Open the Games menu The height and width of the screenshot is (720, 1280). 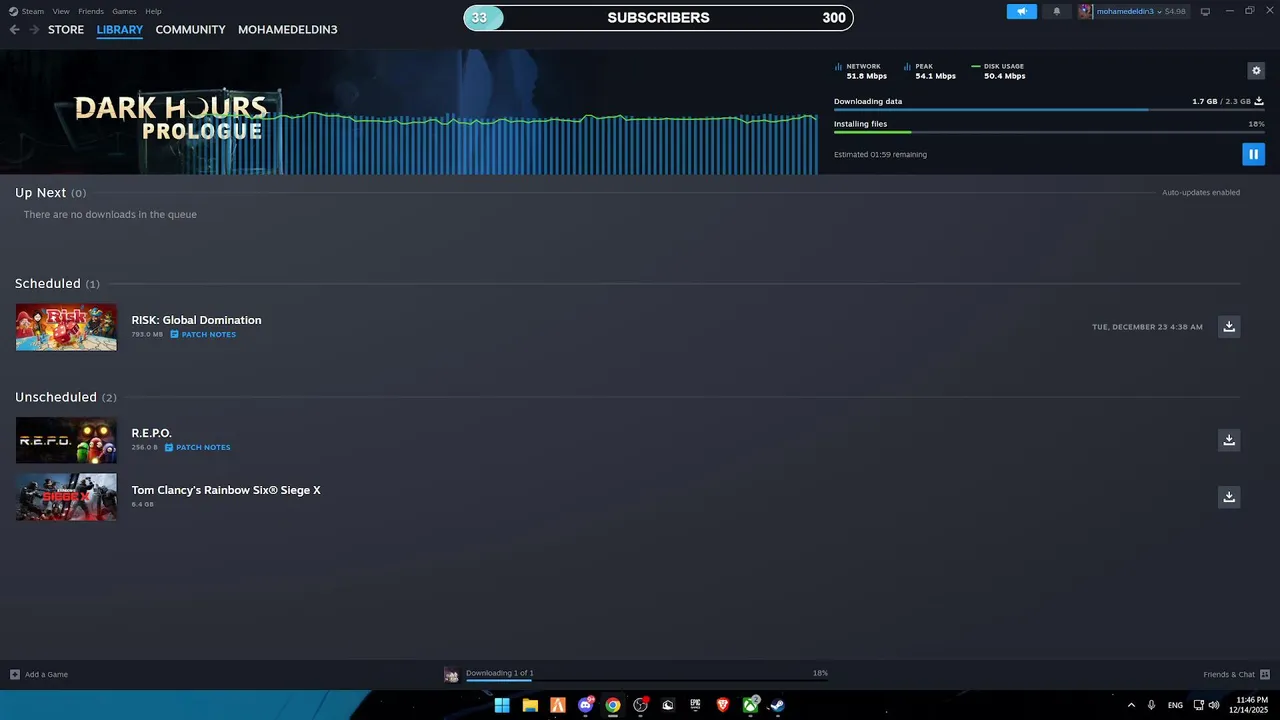point(124,11)
